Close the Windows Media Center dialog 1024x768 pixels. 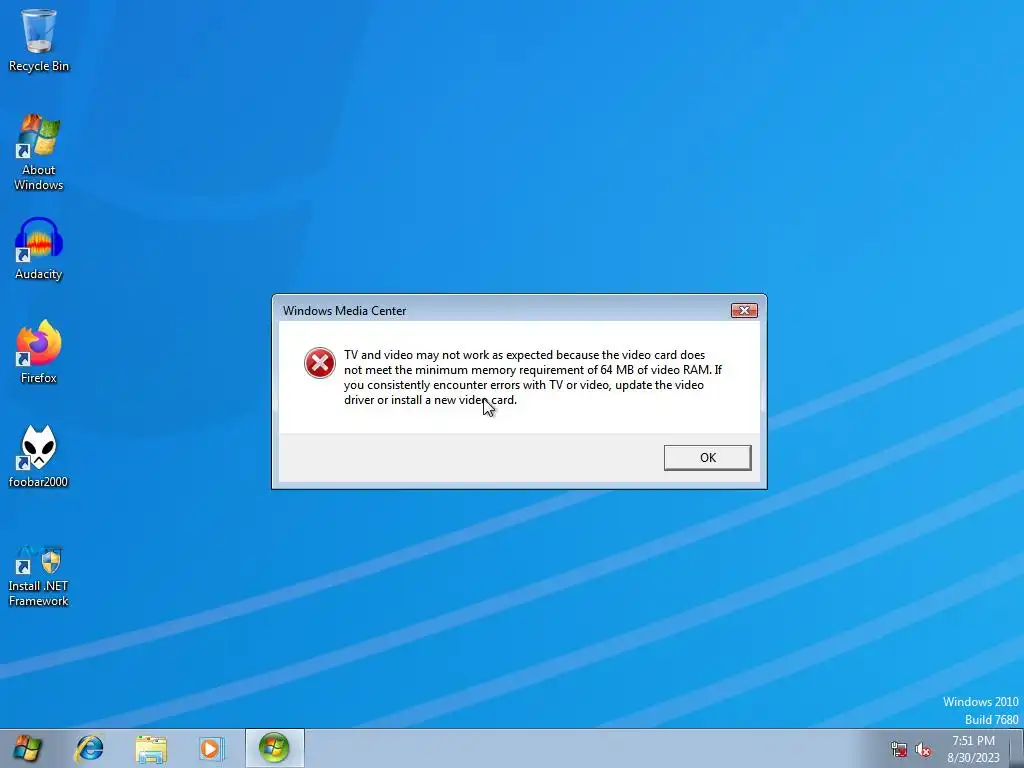pyautogui.click(x=744, y=310)
